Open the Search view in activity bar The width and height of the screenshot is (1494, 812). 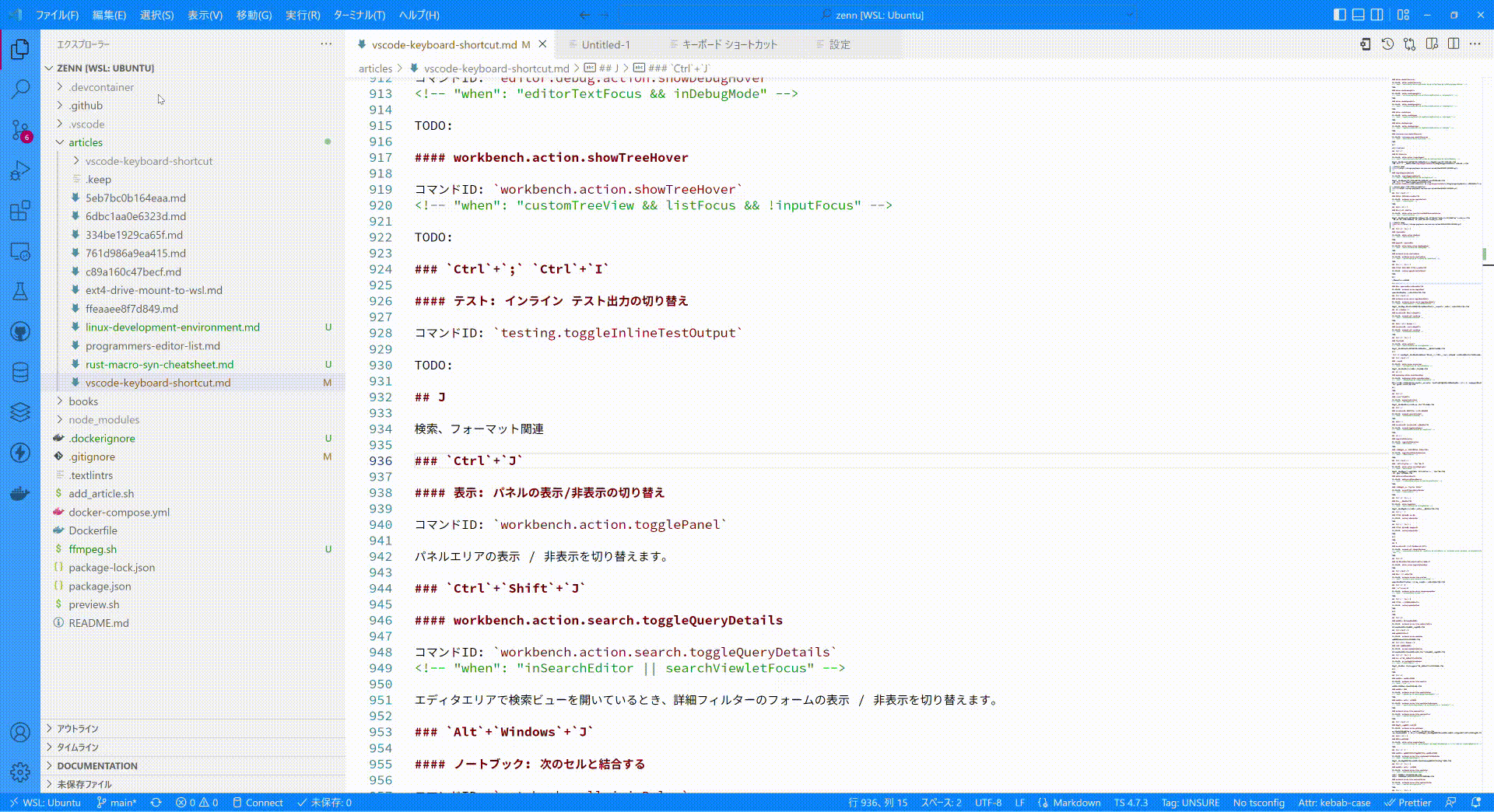click(20, 89)
